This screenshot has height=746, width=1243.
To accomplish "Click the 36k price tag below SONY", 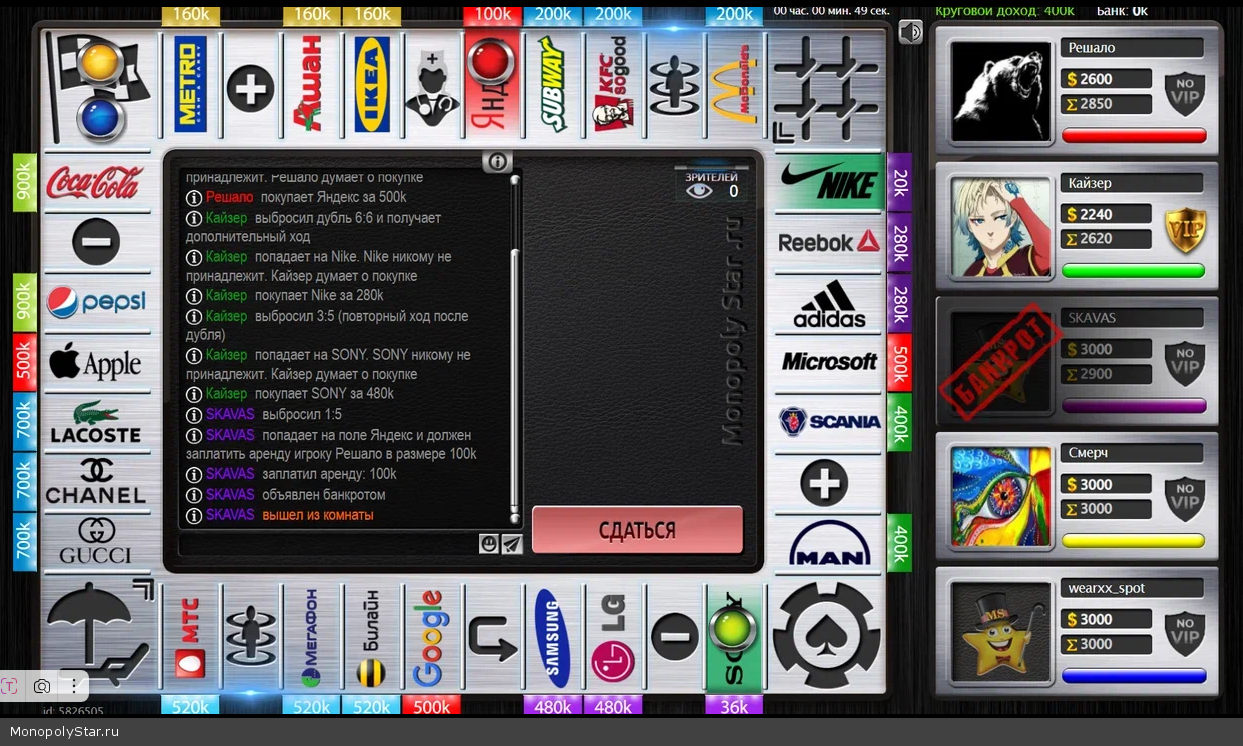I will [734, 706].
